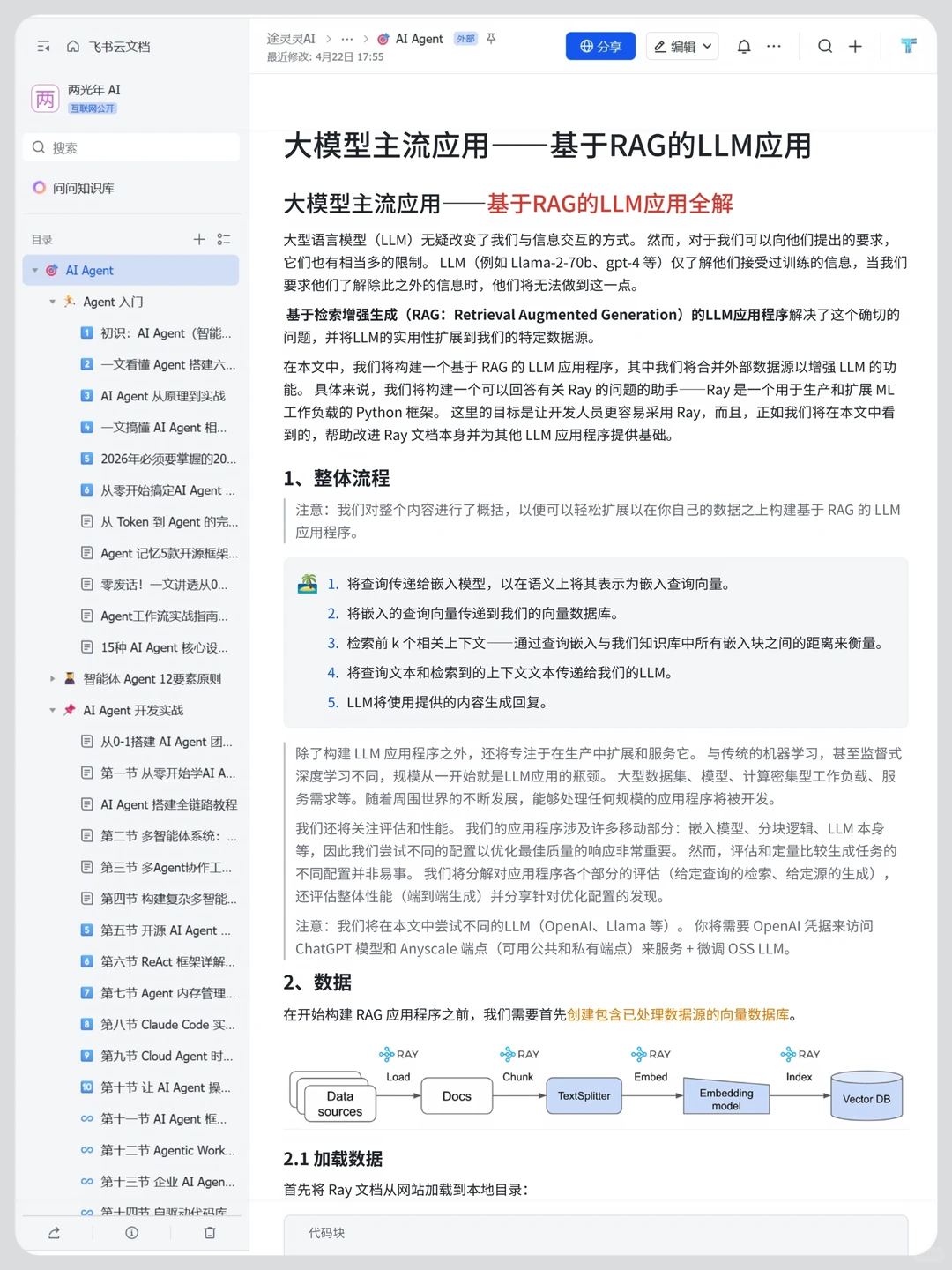Image resolution: width=952 pixels, height=1270 pixels.
Task: Go to AI Agent breadcrumb link
Action: point(411,39)
